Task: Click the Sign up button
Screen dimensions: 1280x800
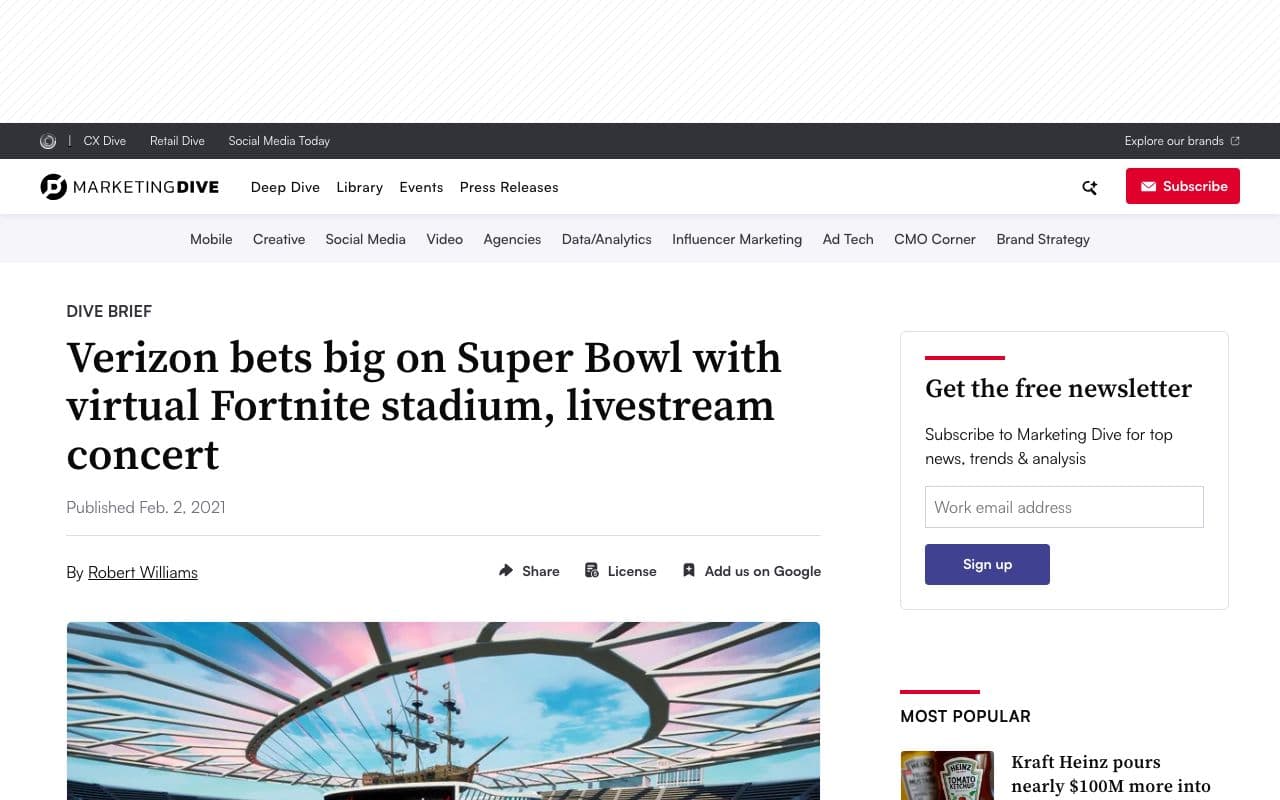Action: pos(987,564)
